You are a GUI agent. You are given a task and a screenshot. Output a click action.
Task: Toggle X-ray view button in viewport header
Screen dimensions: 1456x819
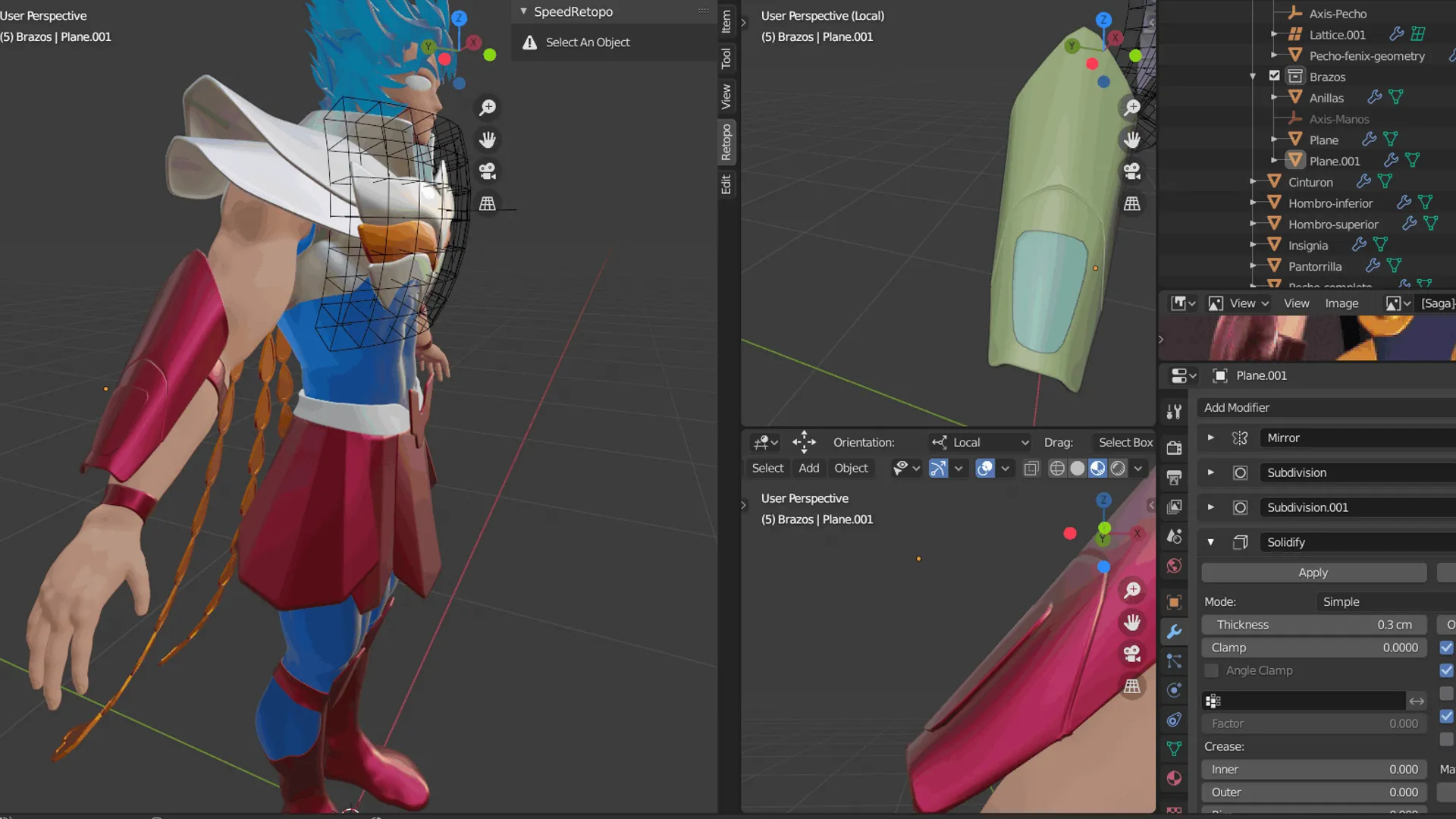(x=1031, y=469)
